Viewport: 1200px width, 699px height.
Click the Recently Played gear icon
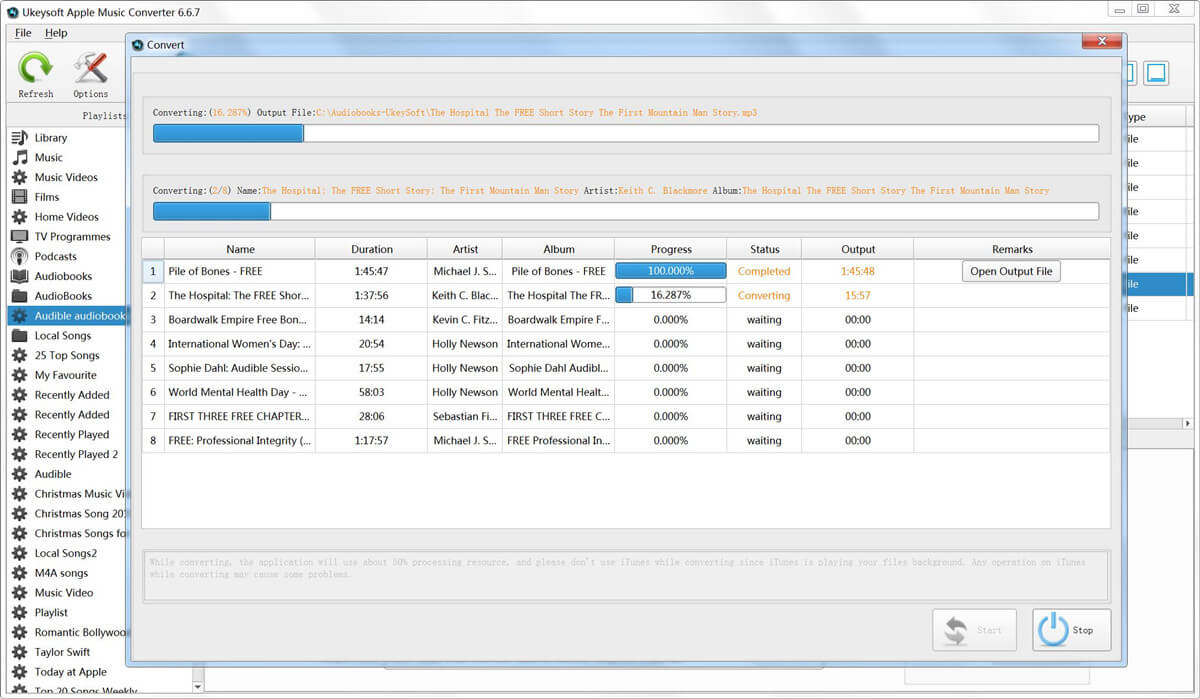click(19, 435)
